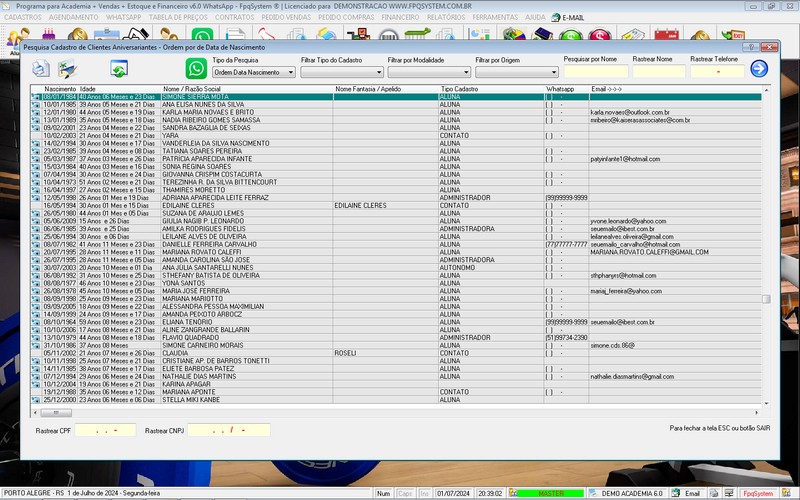Click the green refresh arrows icon

click(119, 69)
